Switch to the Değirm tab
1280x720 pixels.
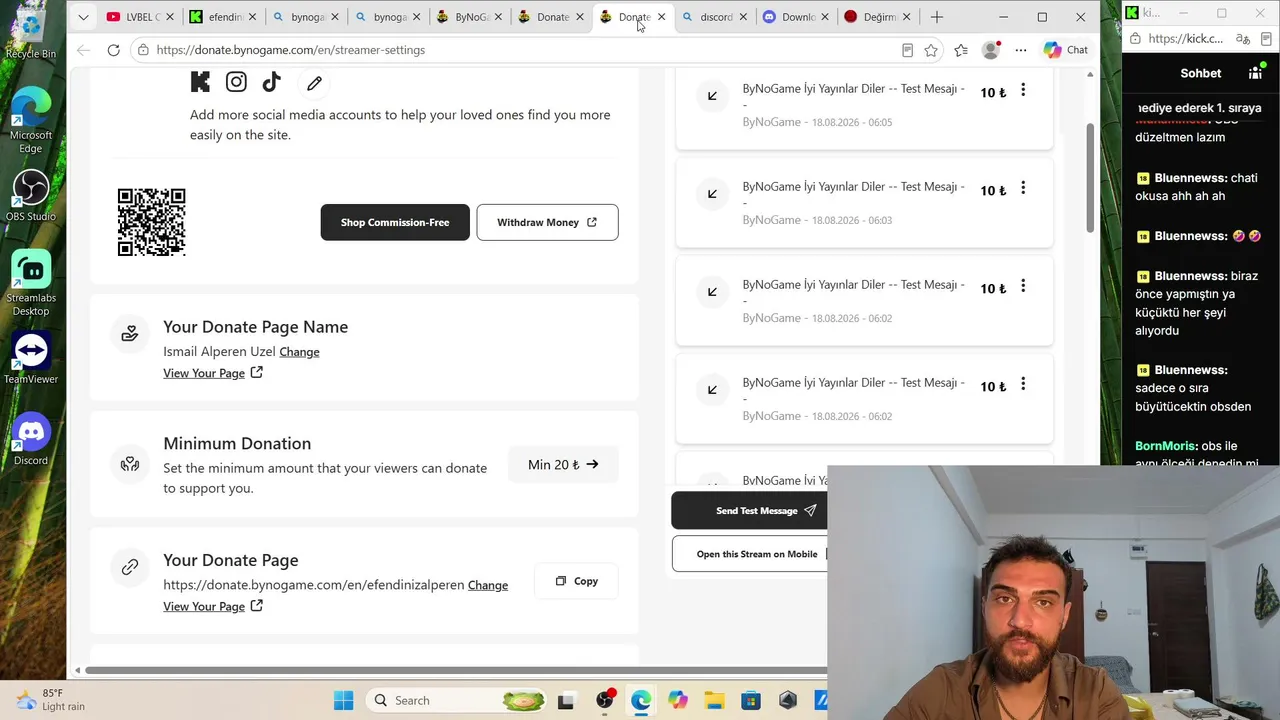[879, 17]
